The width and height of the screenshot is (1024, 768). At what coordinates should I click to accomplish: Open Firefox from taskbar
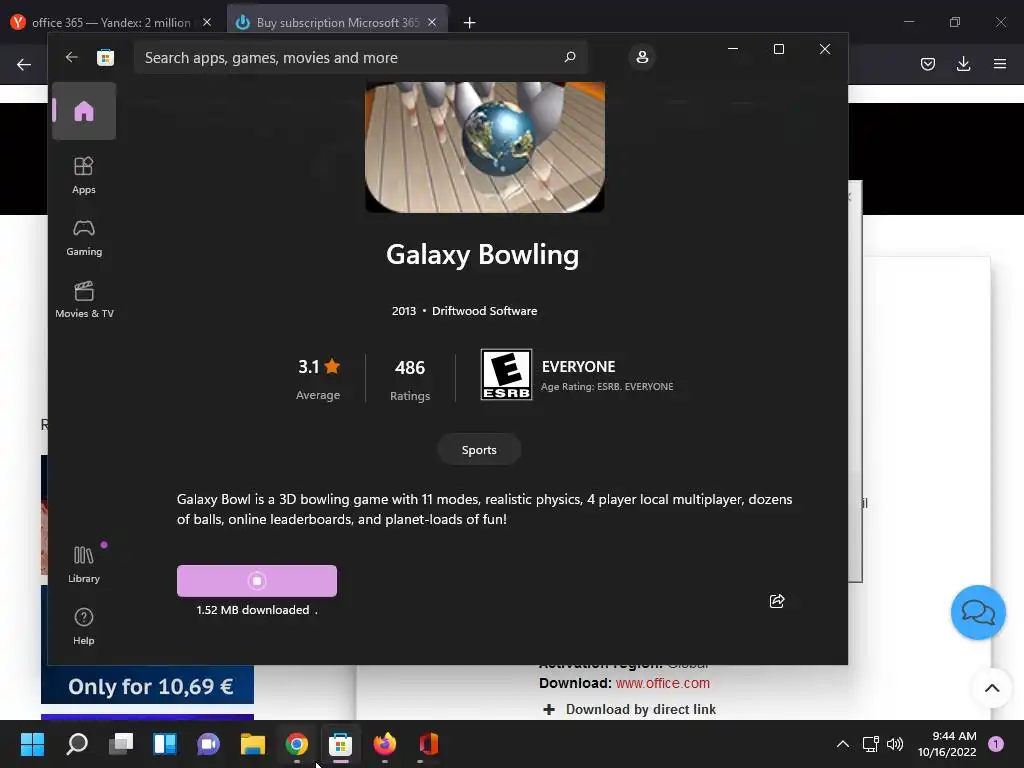click(385, 744)
